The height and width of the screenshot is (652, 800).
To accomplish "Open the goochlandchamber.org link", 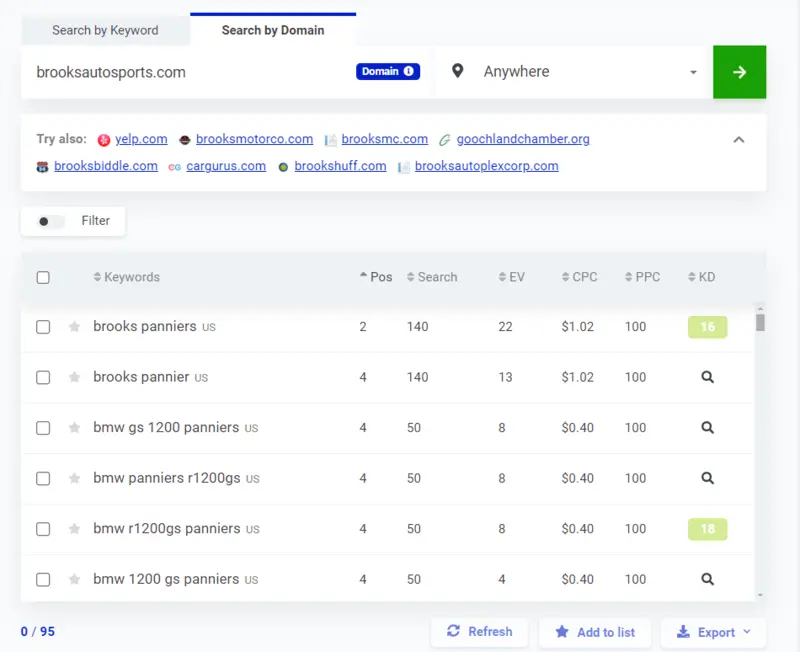I will coord(523,139).
